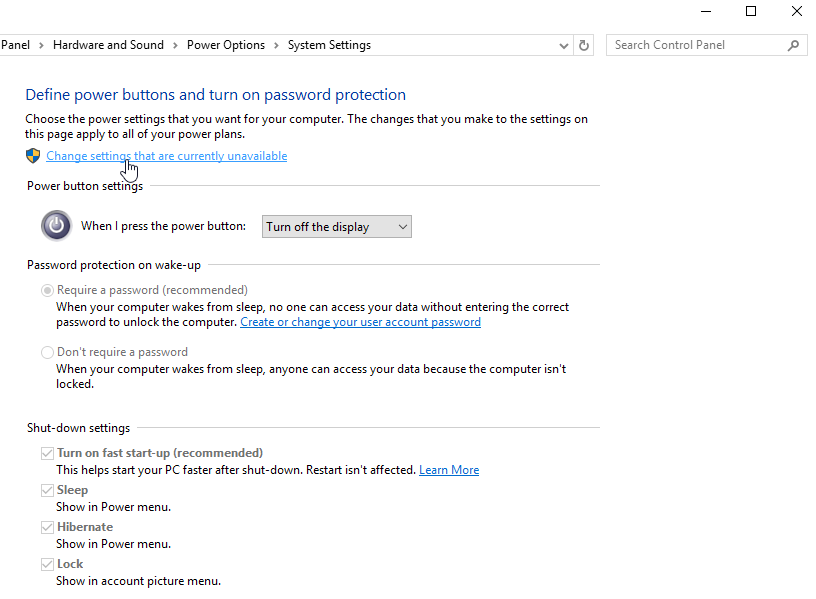Select Require a password radio button

click(47, 290)
